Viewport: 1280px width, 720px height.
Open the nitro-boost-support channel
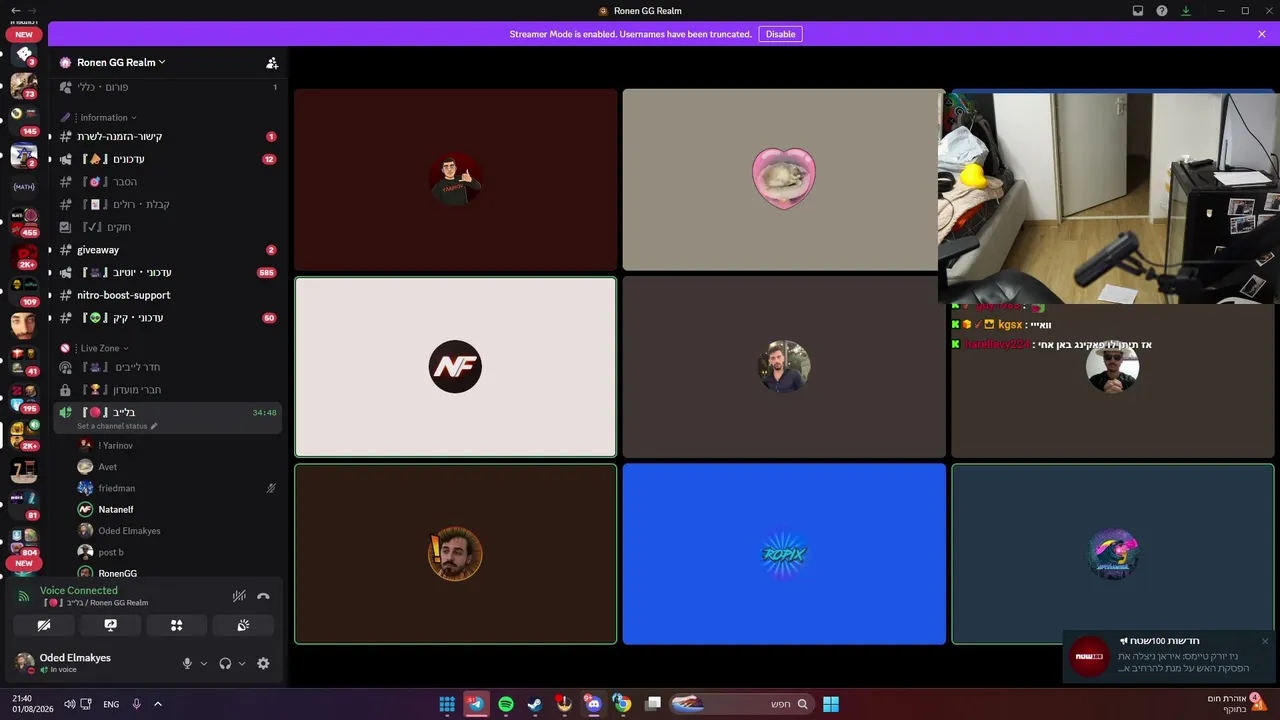[167, 295]
